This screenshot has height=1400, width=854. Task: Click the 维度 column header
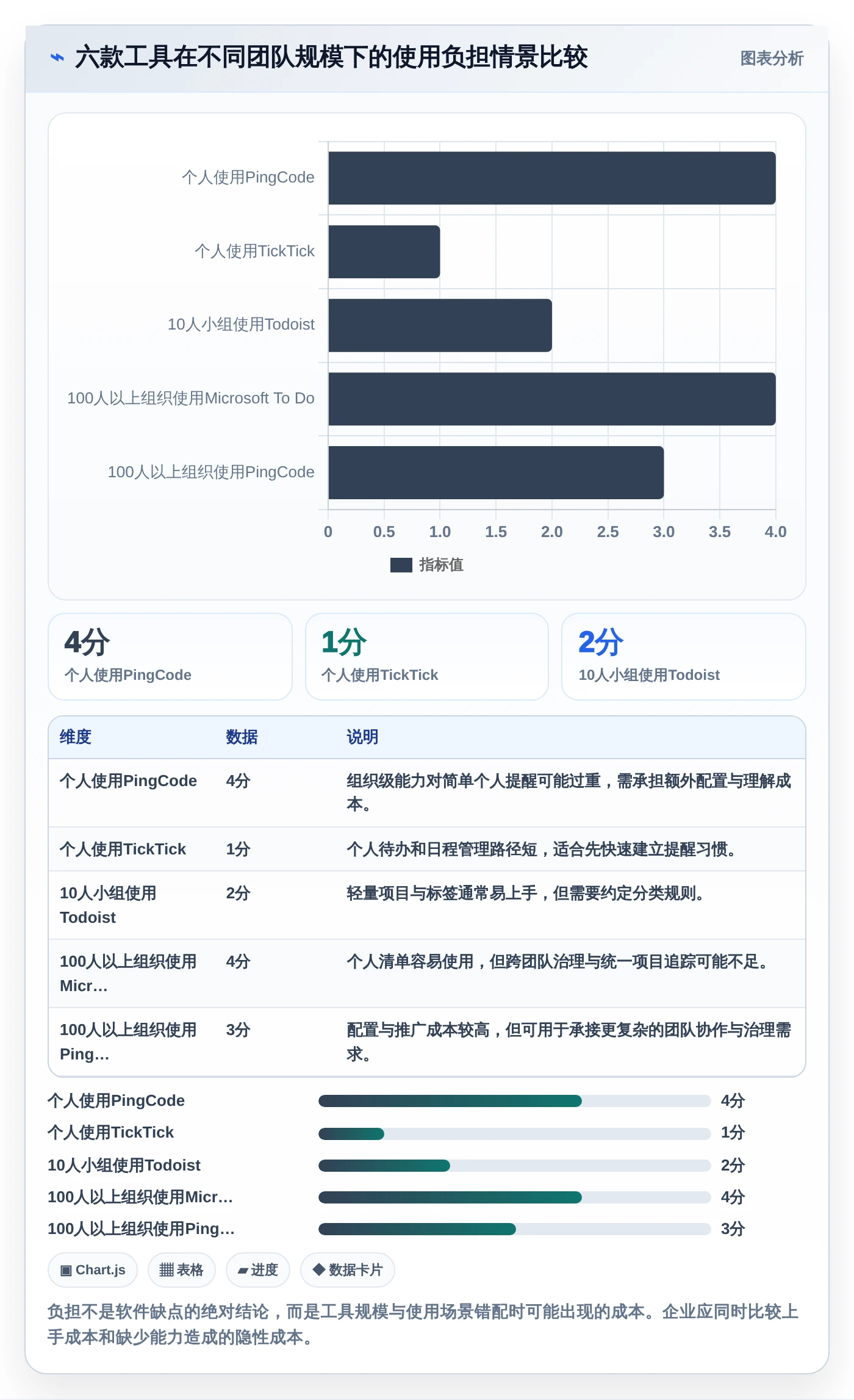point(76,737)
